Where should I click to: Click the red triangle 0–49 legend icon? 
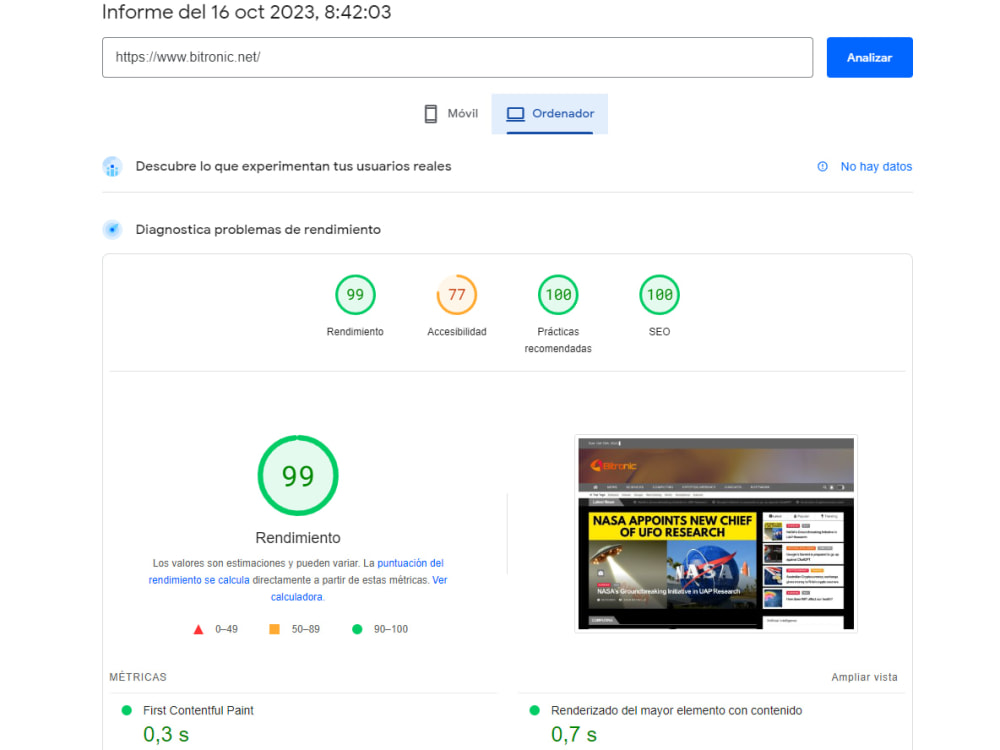click(198, 629)
